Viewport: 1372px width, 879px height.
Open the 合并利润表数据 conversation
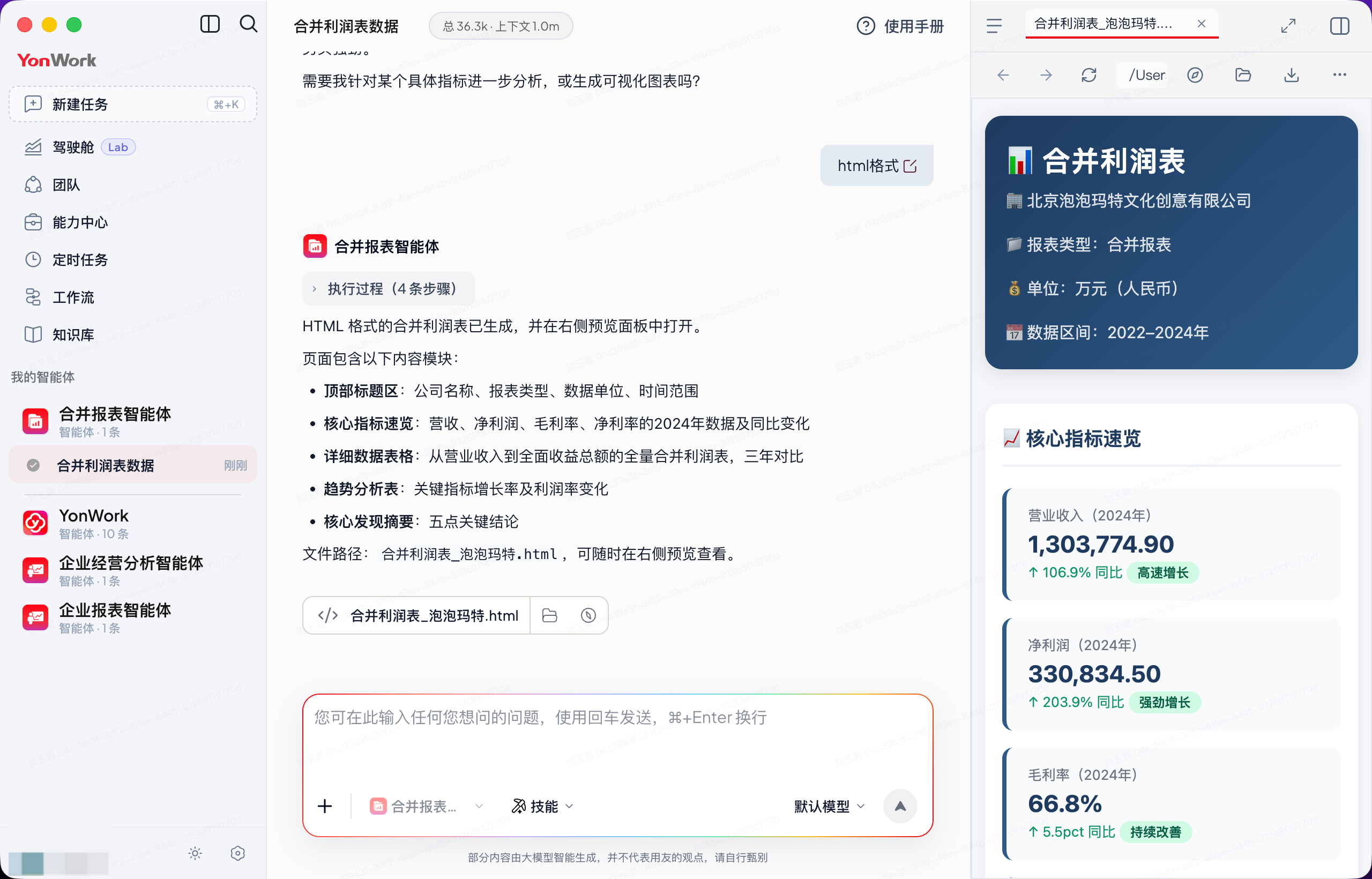click(133, 465)
